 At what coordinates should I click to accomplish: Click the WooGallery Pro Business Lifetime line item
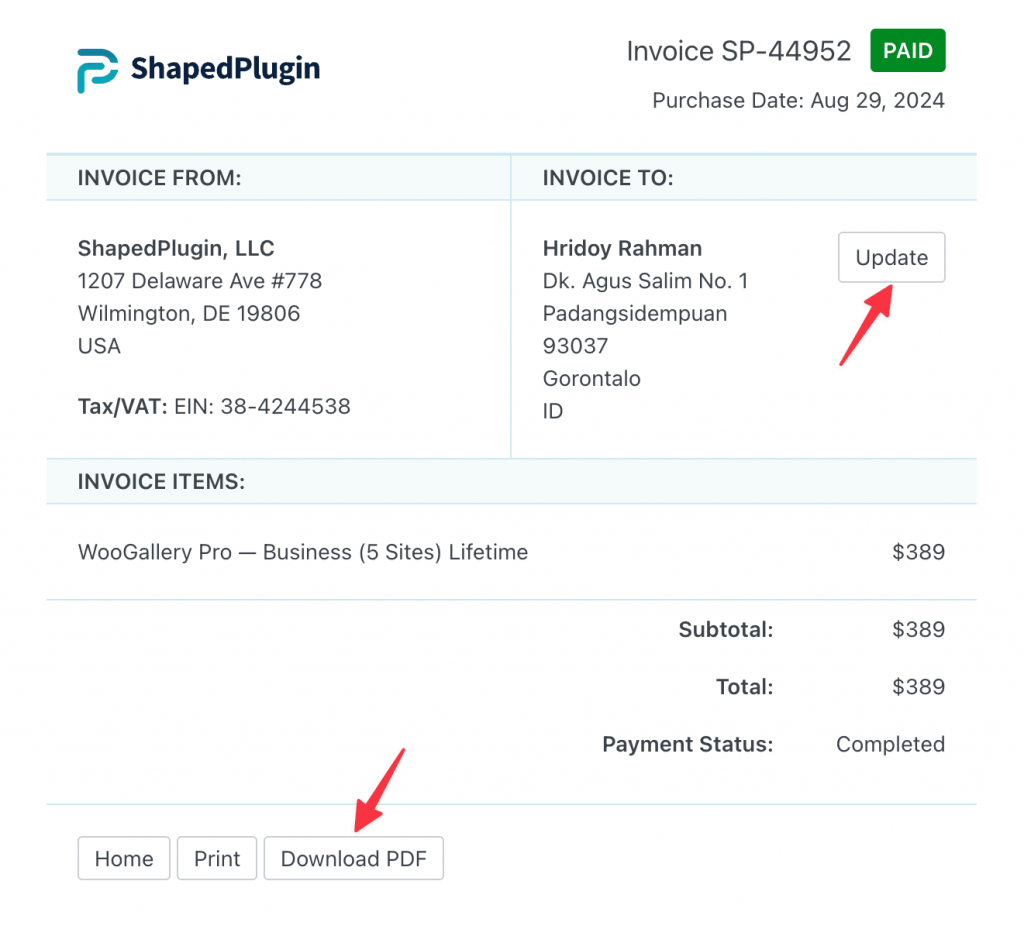[302, 552]
